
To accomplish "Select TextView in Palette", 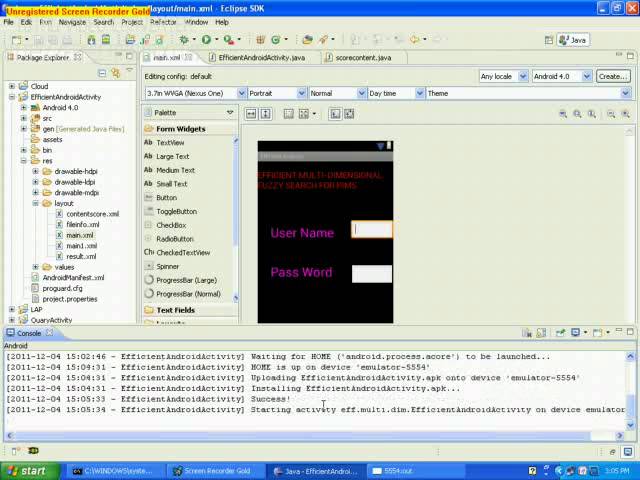I will coord(170,143).
